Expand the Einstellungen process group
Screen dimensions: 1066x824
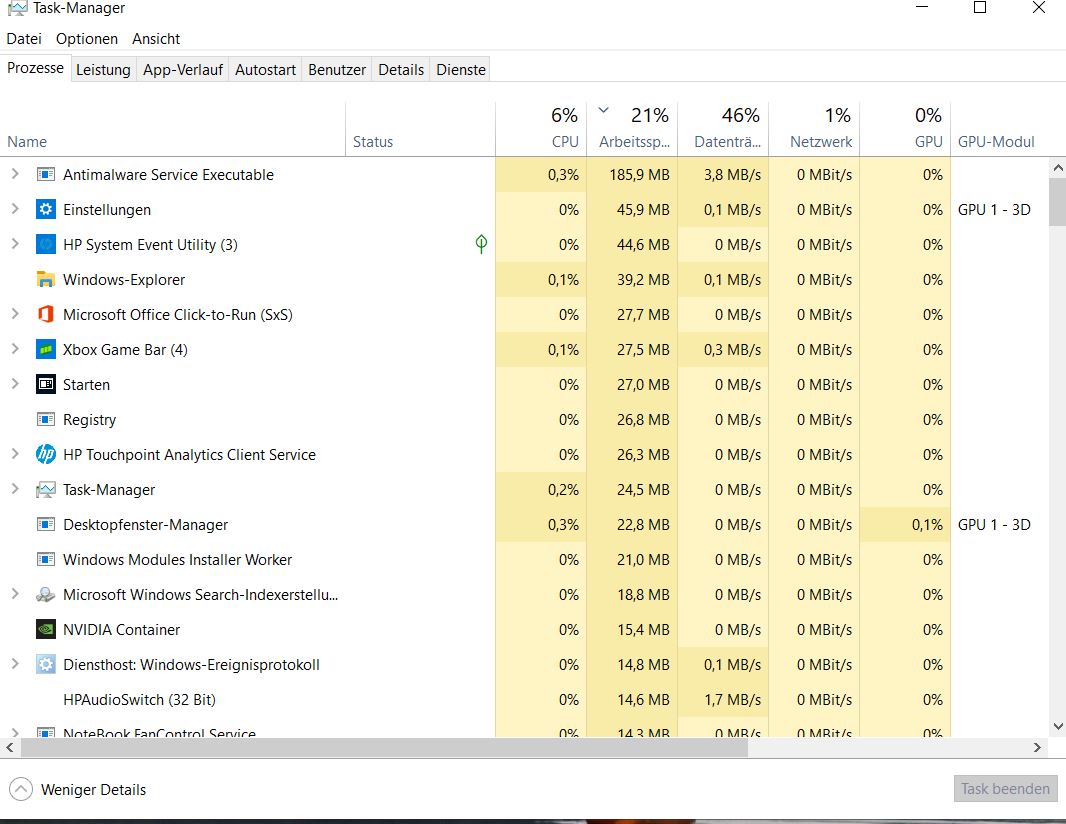click(x=15, y=209)
